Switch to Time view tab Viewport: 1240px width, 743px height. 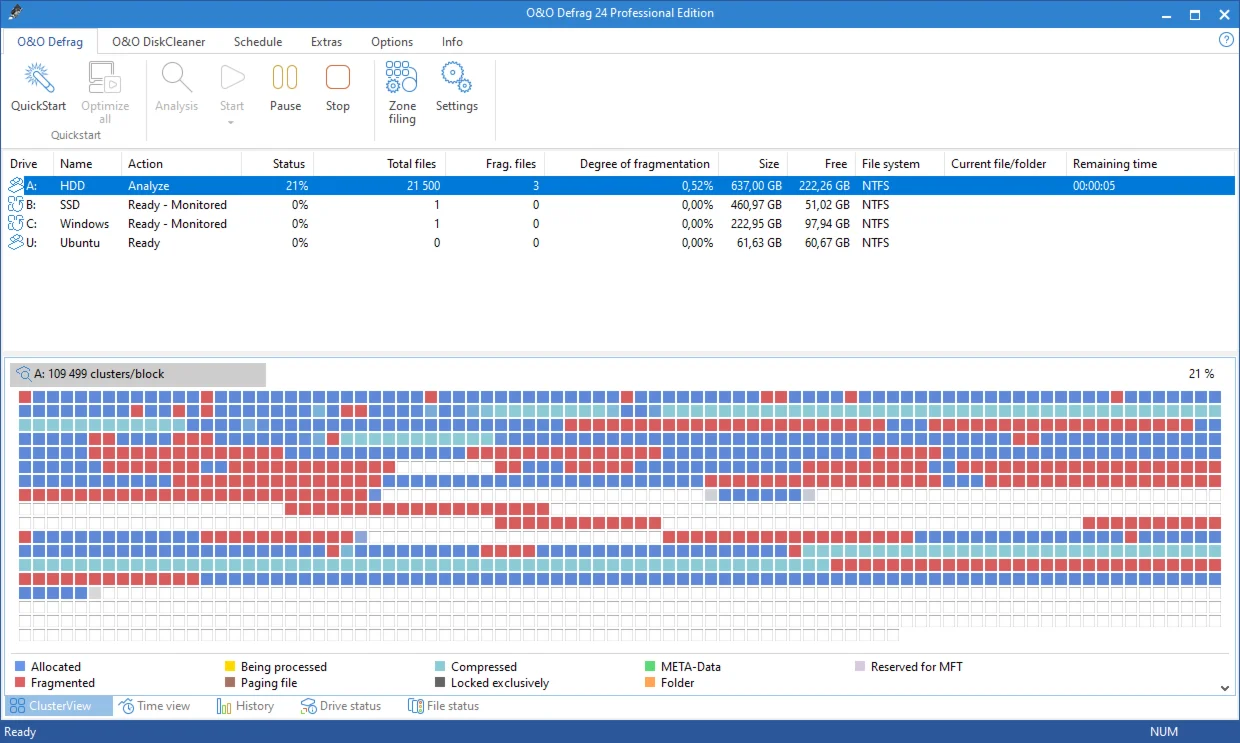pos(154,706)
